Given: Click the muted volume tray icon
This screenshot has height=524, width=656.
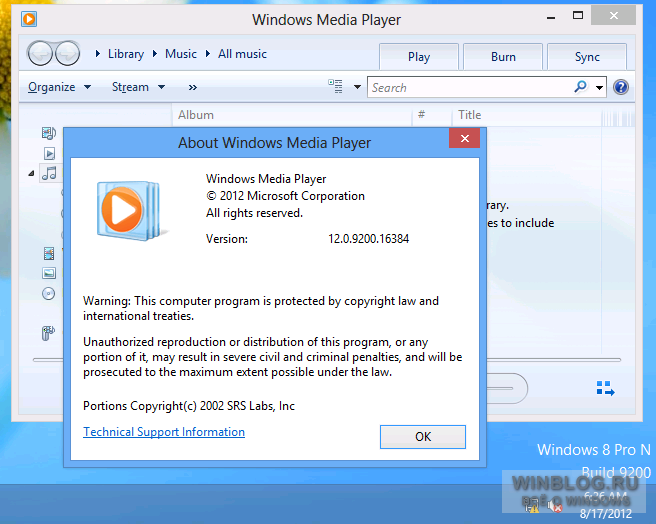Looking at the screenshot, I should pos(555,506).
